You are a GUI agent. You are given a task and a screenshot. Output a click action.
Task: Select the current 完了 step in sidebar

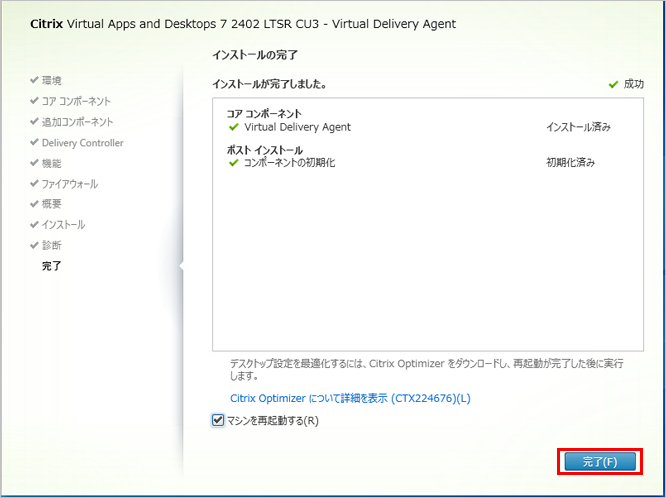tap(51, 266)
